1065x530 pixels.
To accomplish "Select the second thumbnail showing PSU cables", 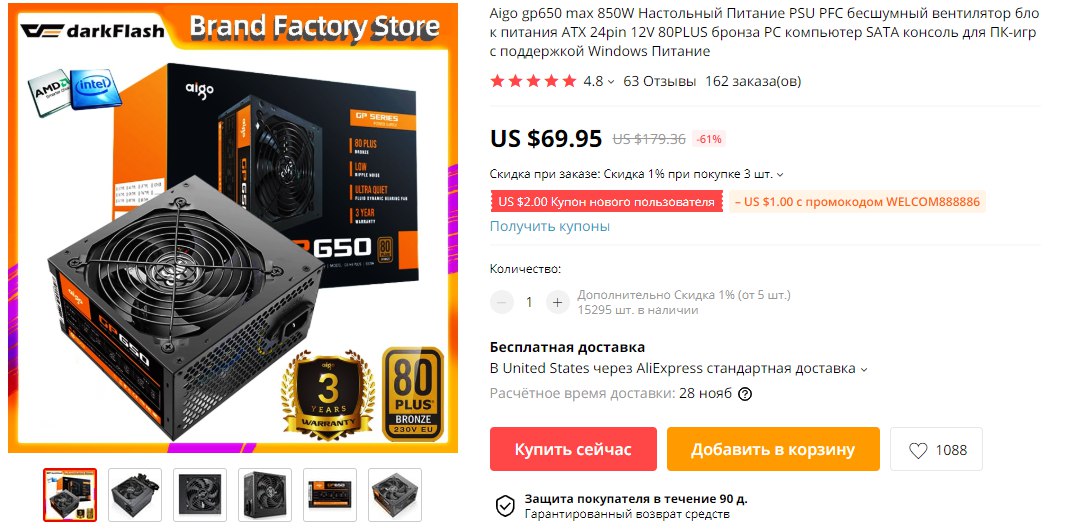I will [x=135, y=495].
